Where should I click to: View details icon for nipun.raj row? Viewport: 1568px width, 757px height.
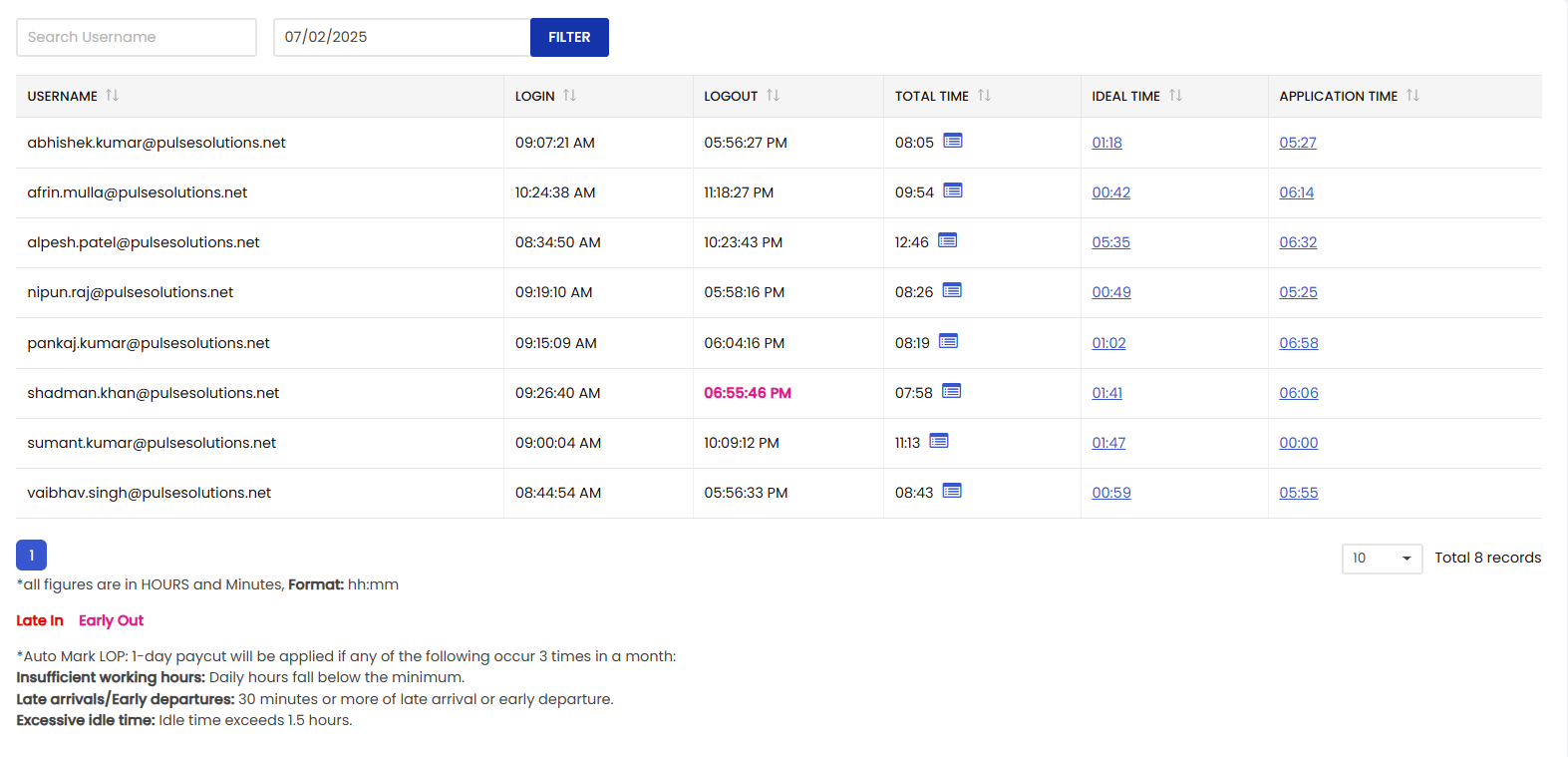952,290
